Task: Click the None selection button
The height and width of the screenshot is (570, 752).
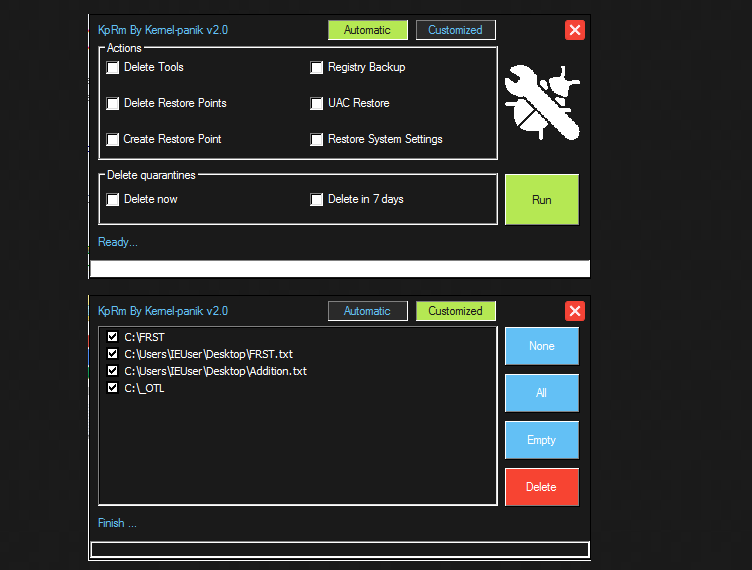Action: (541, 346)
